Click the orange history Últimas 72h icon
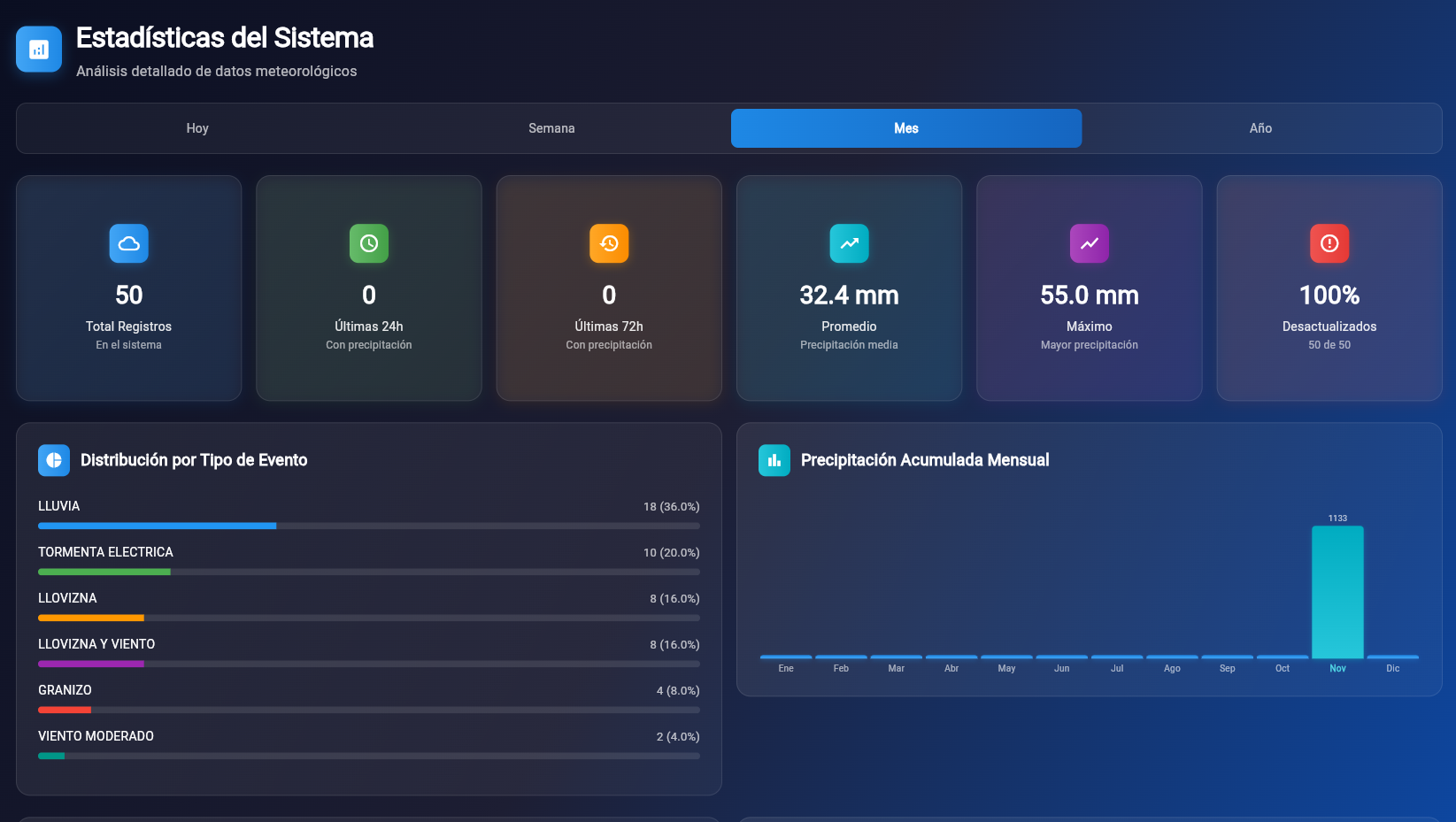This screenshot has width=1456, height=822. 609,243
